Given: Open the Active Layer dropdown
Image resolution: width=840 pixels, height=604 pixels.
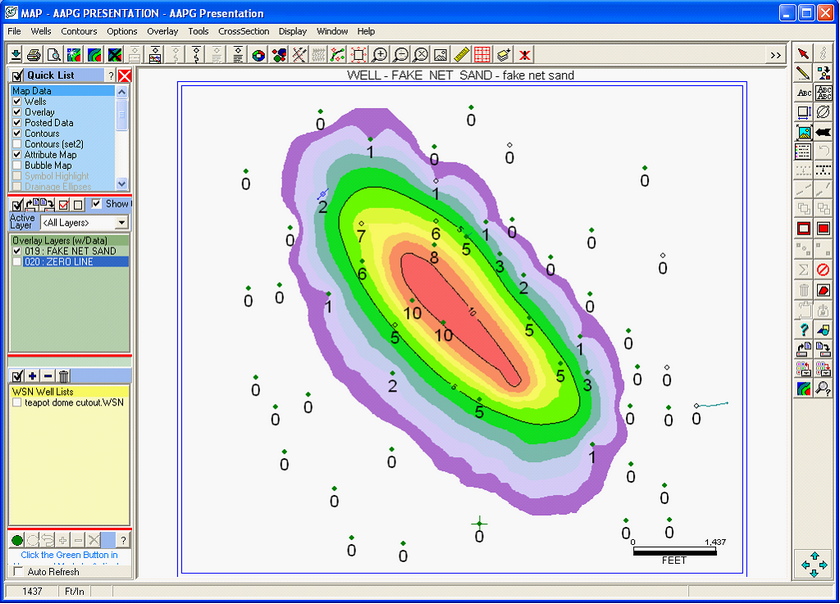Looking at the screenshot, I should click(122, 222).
